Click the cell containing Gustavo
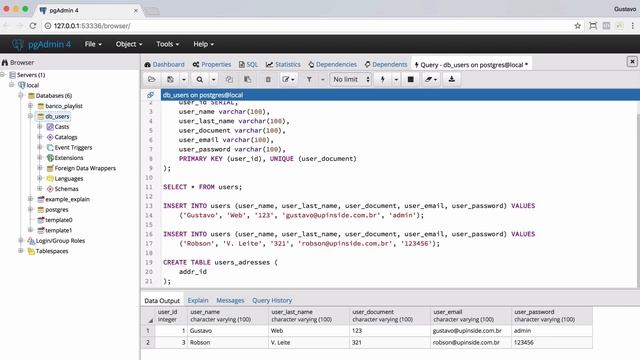The width and height of the screenshot is (640, 360). click(228, 331)
